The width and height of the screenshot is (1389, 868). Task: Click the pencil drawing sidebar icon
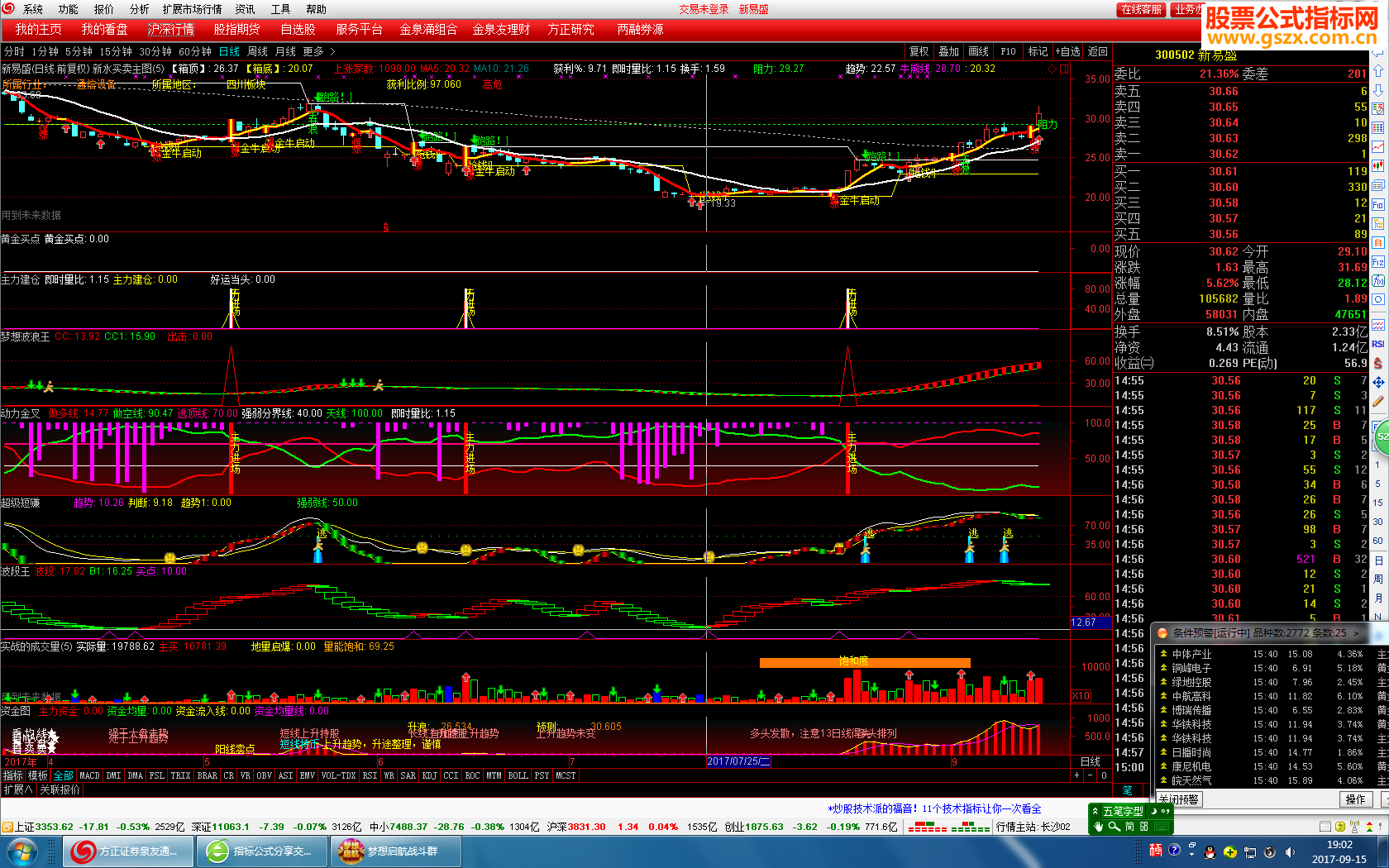click(x=1378, y=402)
